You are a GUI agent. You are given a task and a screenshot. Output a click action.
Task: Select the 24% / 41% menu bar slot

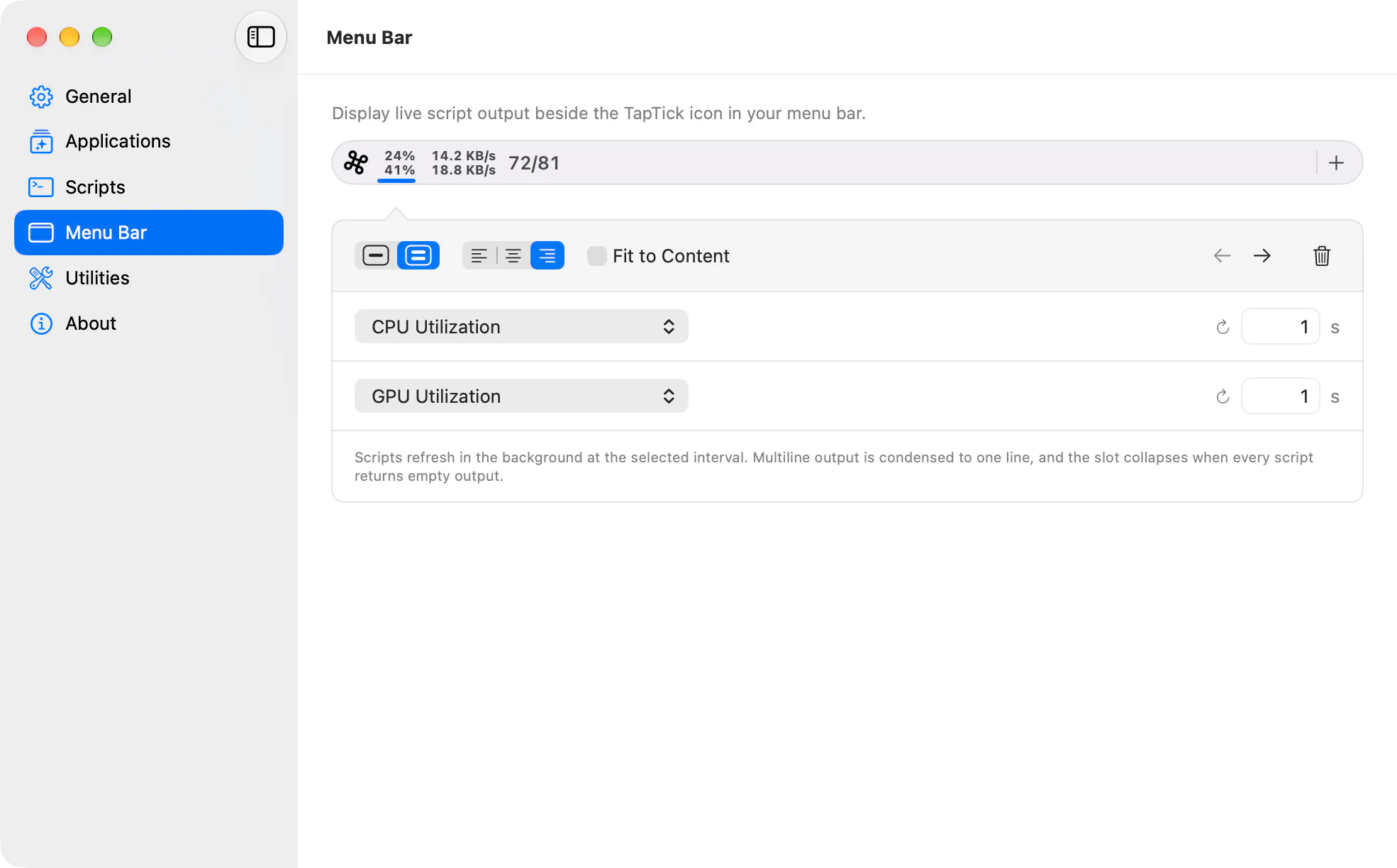[x=399, y=163]
